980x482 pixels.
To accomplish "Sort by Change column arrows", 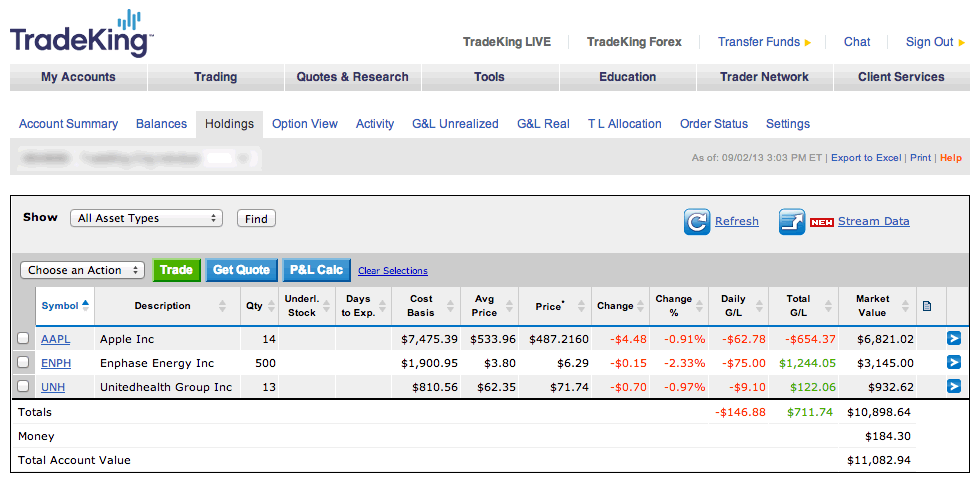I will (x=640, y=306).
